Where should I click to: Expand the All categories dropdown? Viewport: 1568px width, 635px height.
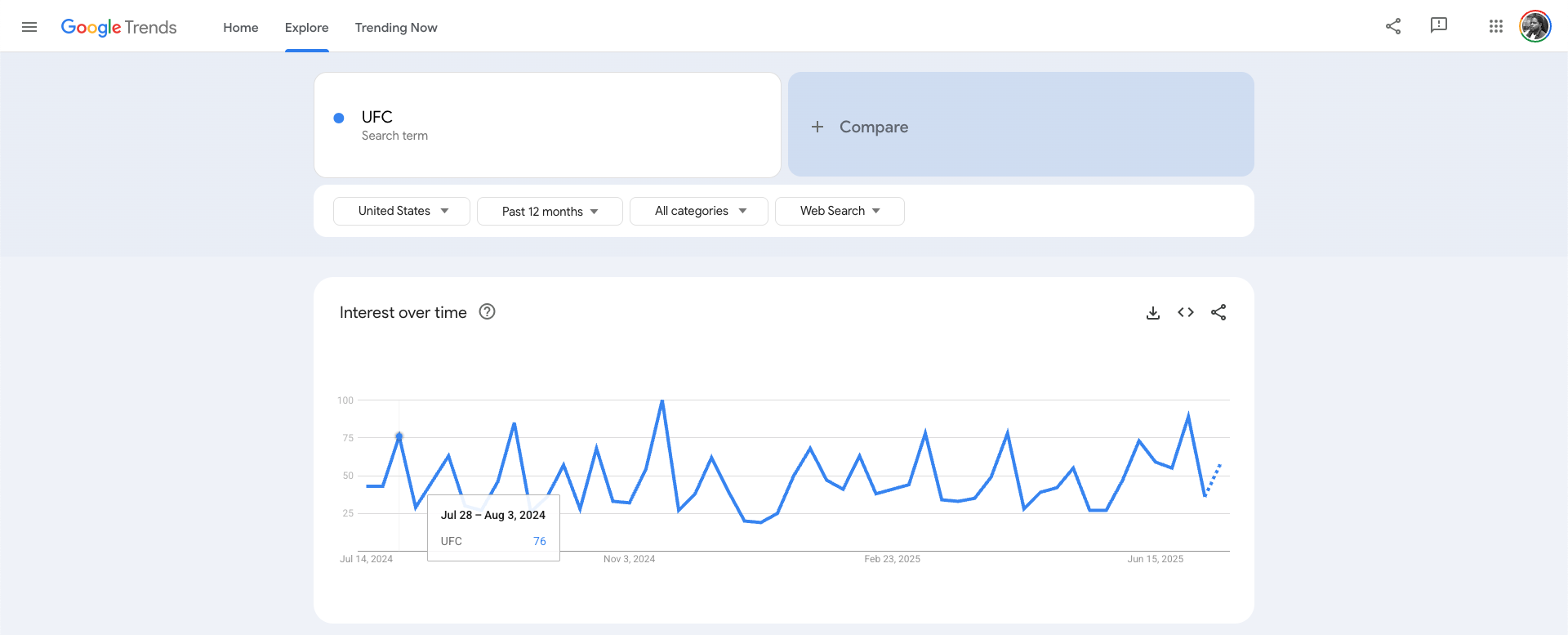[699, 211]
